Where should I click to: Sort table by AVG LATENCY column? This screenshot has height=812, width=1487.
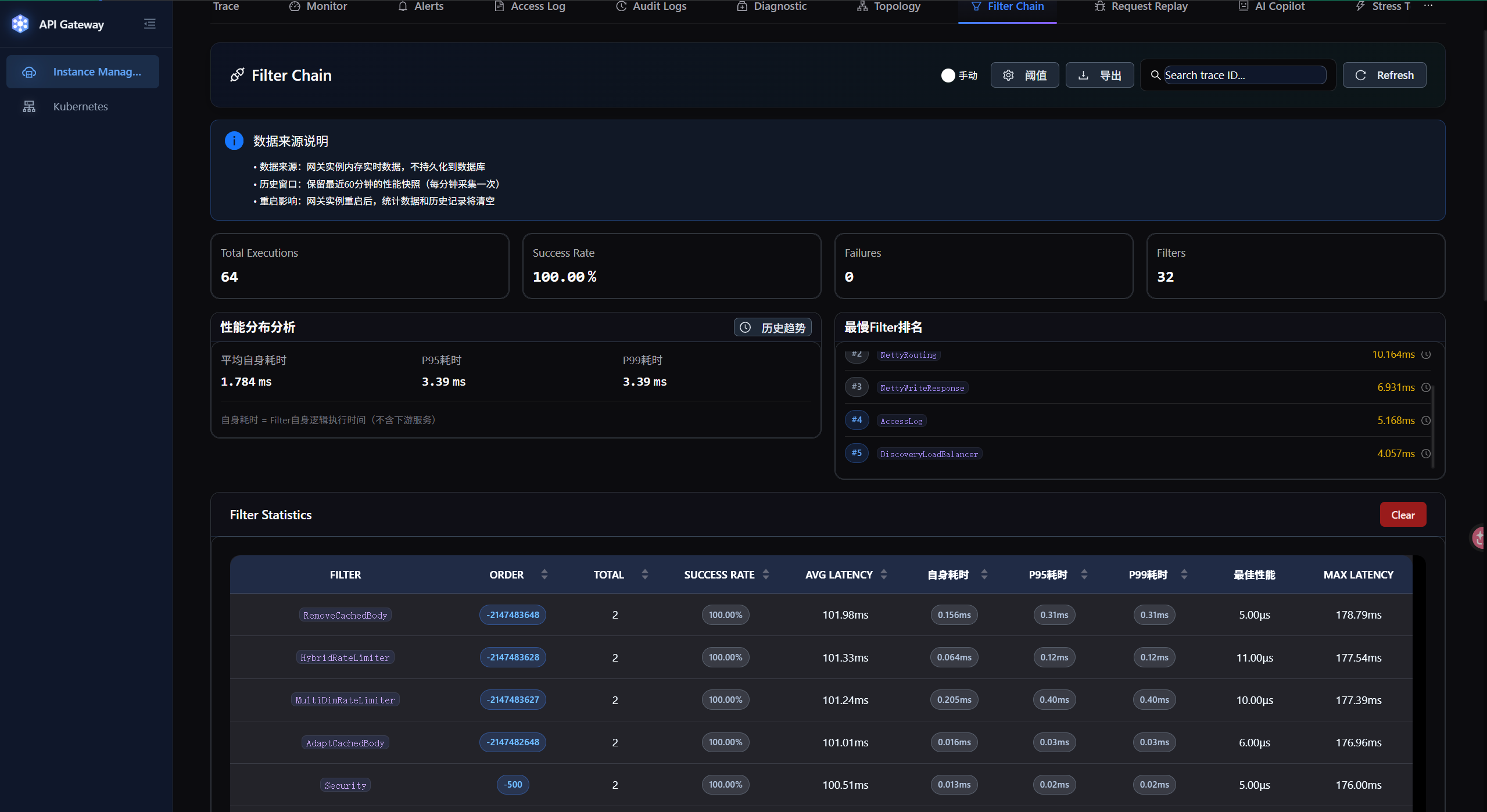pyautogui.click(x=884, y=574)
